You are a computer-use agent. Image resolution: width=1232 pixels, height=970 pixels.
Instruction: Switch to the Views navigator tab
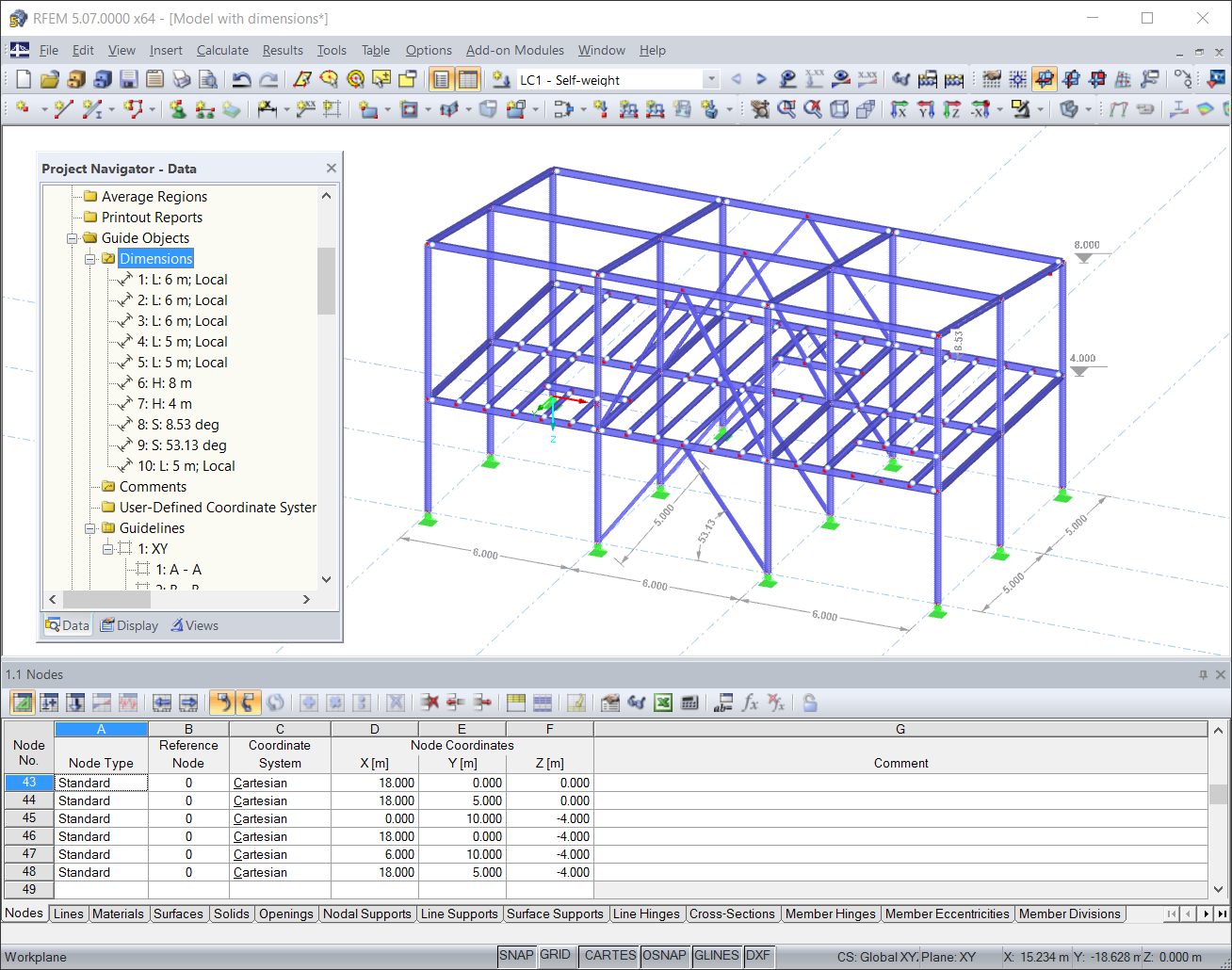pyautogui.click(x=194, y=625)
